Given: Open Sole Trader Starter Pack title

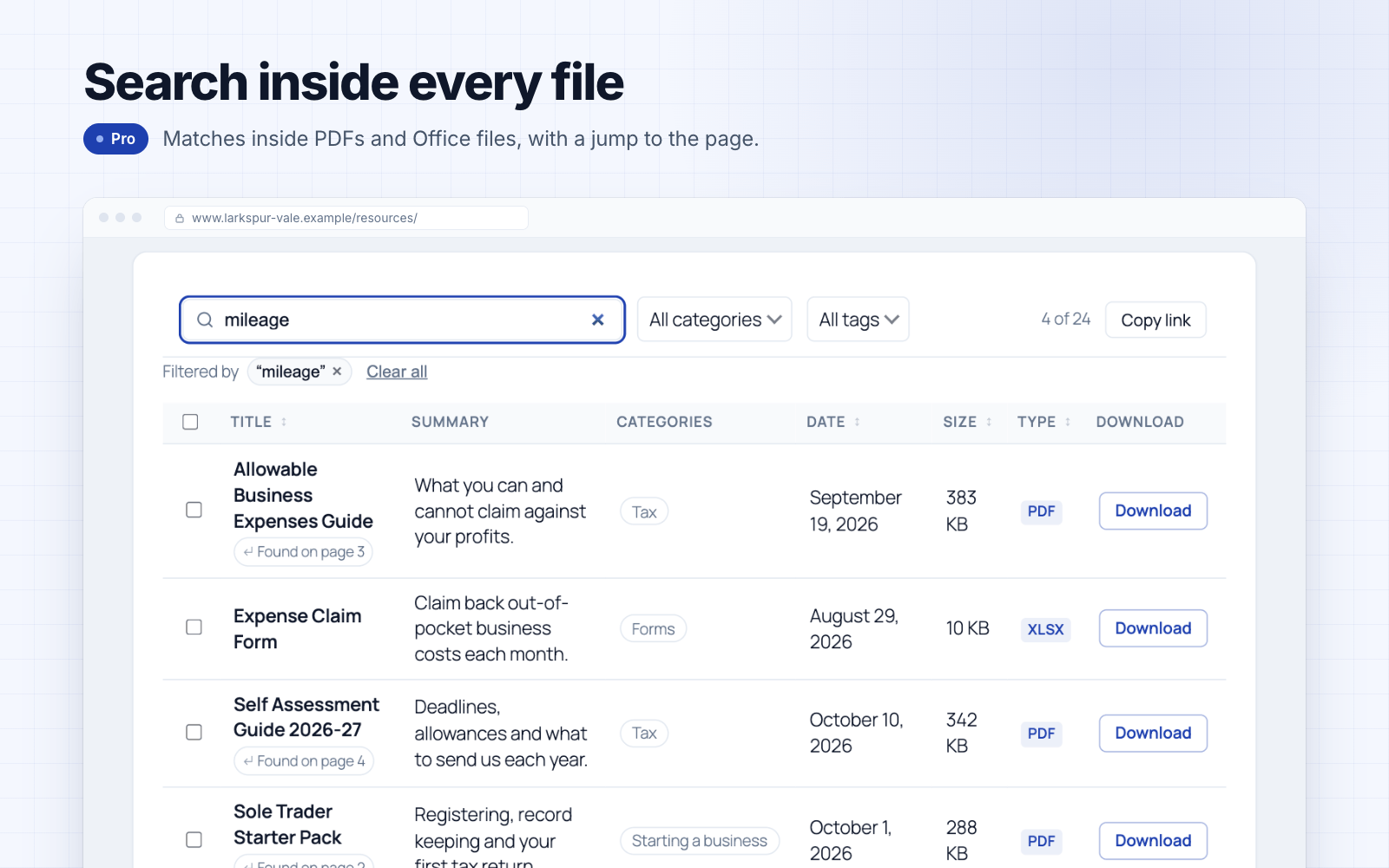Looking at the screenshot, I should pos(287,825).
